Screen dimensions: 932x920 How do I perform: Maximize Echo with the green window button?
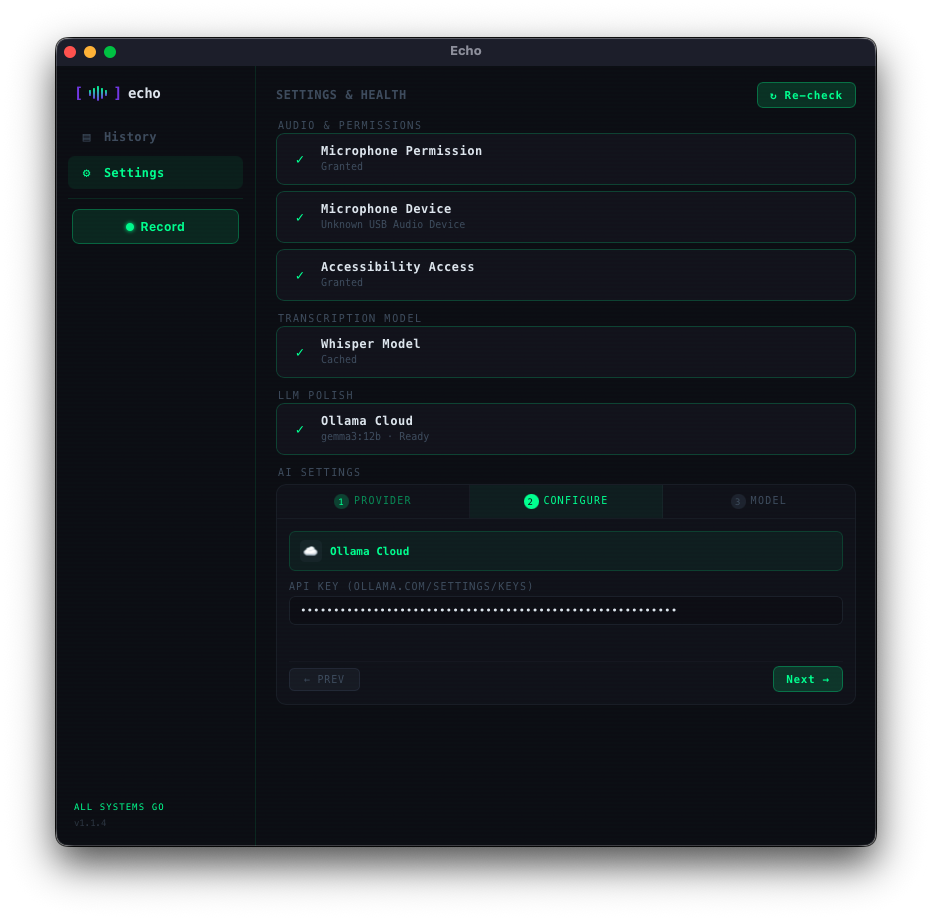coord(110,52)
